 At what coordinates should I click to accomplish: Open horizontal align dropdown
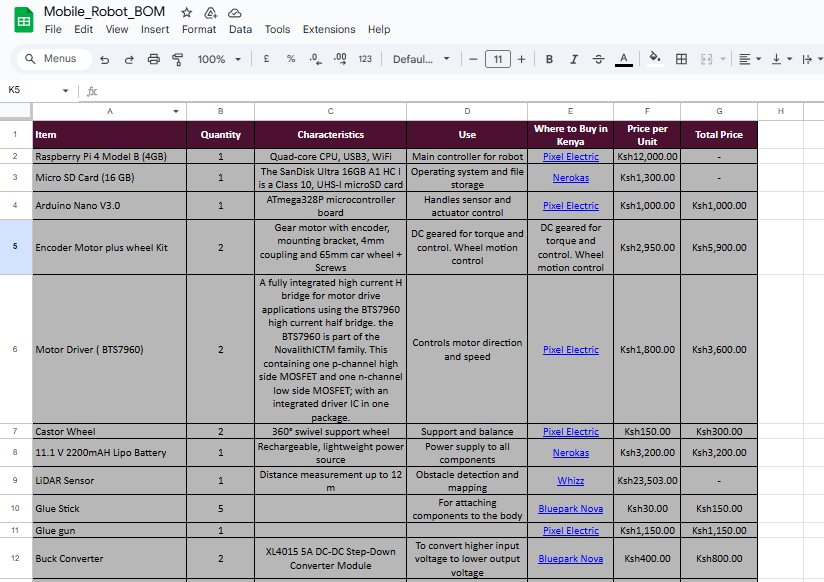749,59
